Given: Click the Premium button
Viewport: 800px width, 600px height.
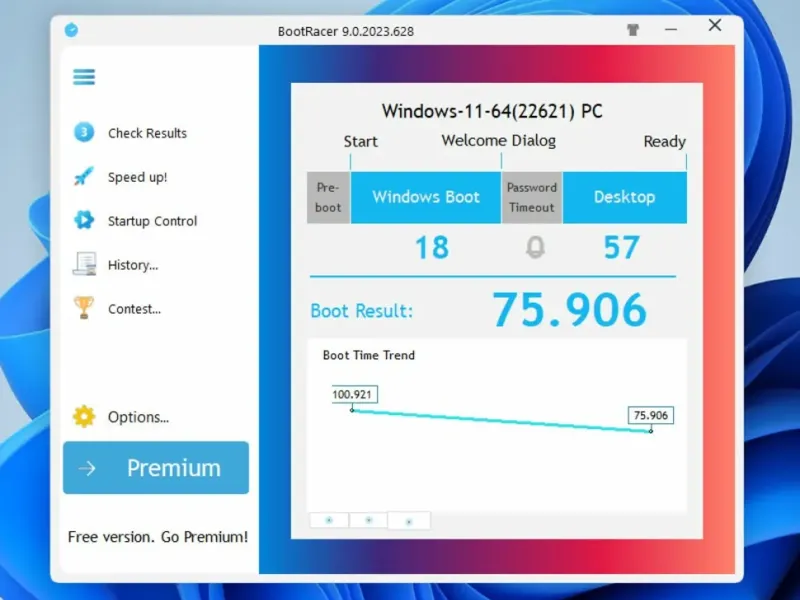Looking at the screenshot, I should [156, 468].
